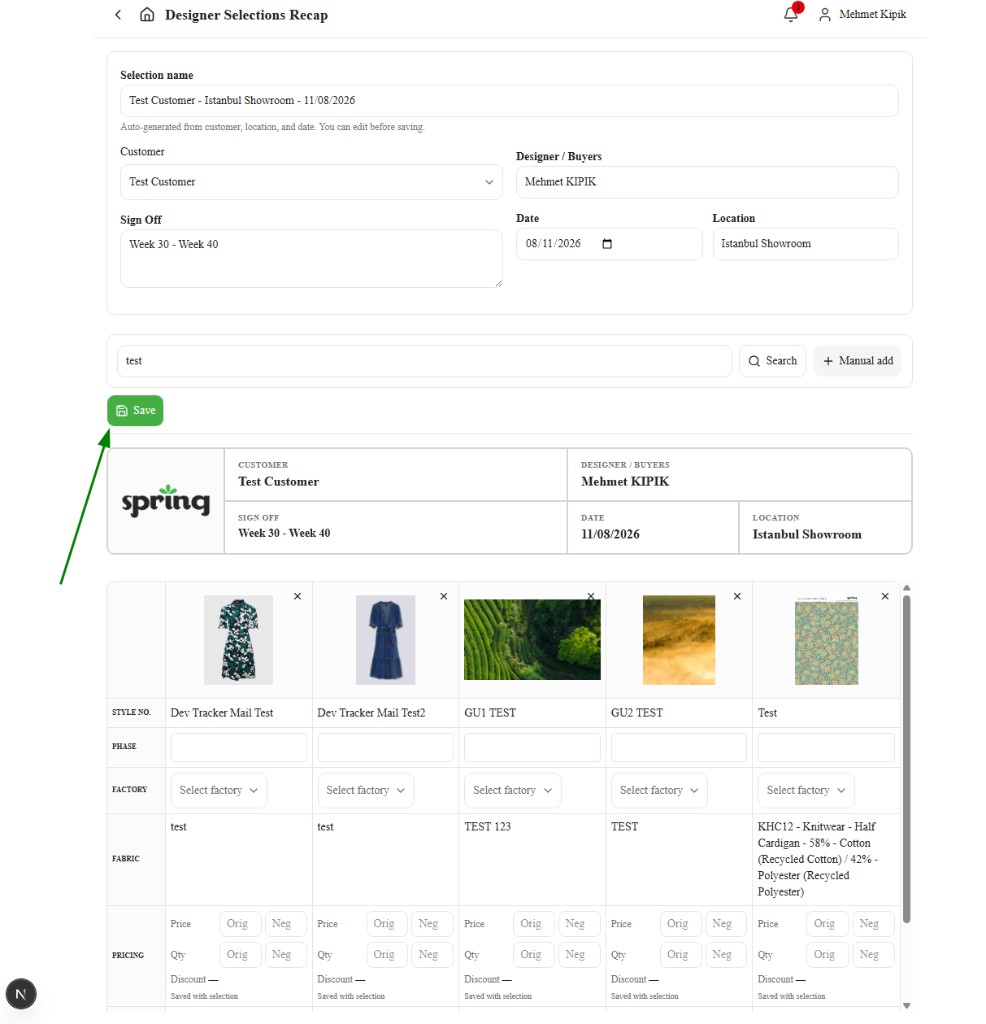The image size is (986, 1024).
Task: Open the home icon in header
Action: pos(147,14)
